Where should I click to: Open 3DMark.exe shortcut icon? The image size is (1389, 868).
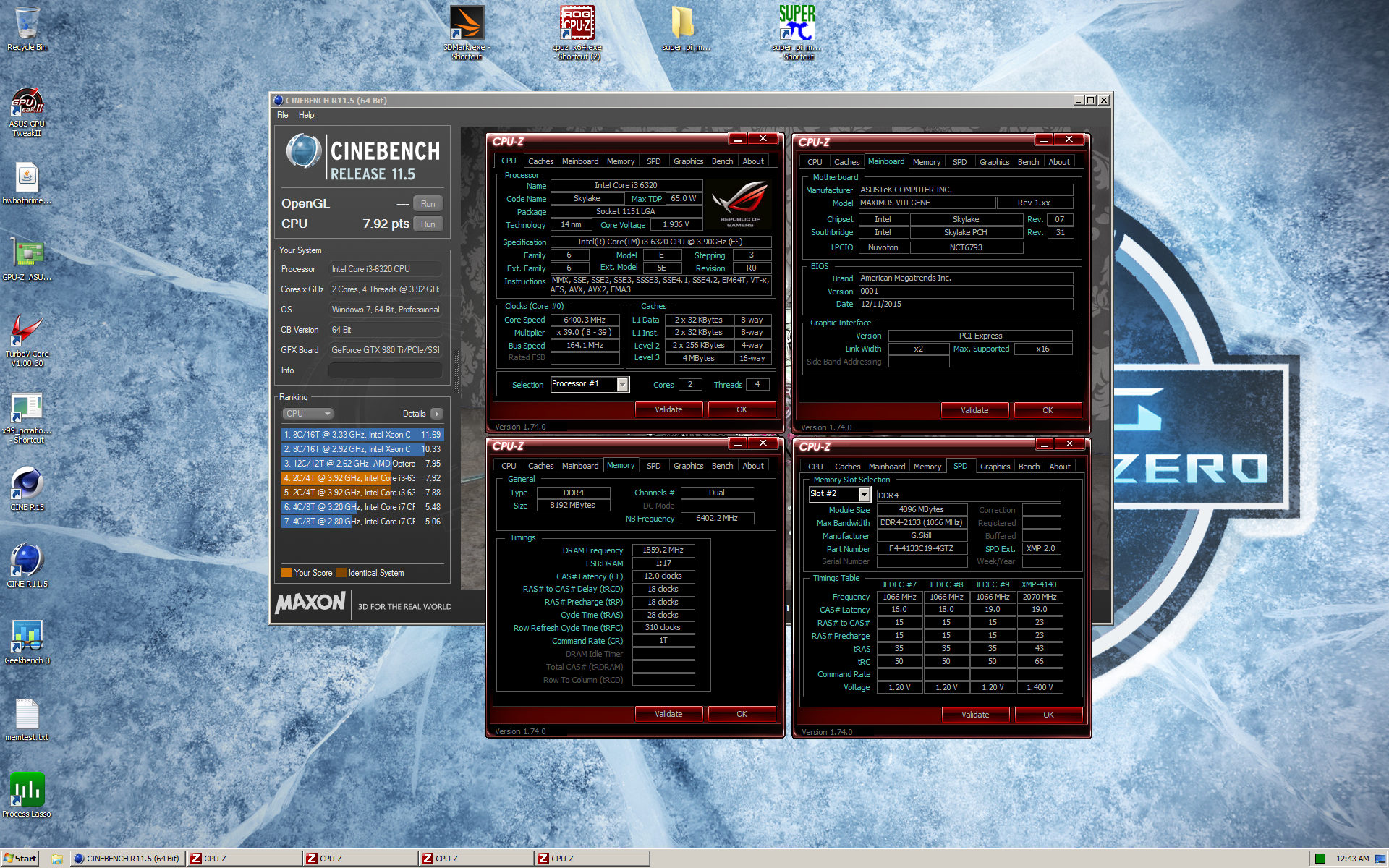467,33
